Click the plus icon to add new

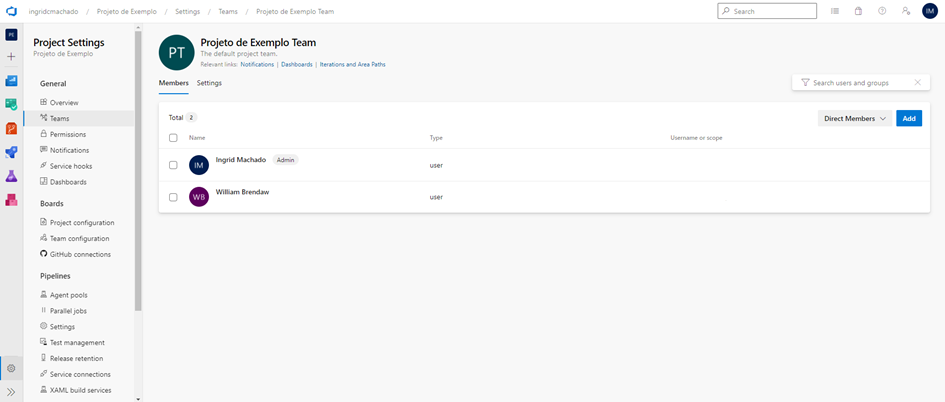[11, 57]
